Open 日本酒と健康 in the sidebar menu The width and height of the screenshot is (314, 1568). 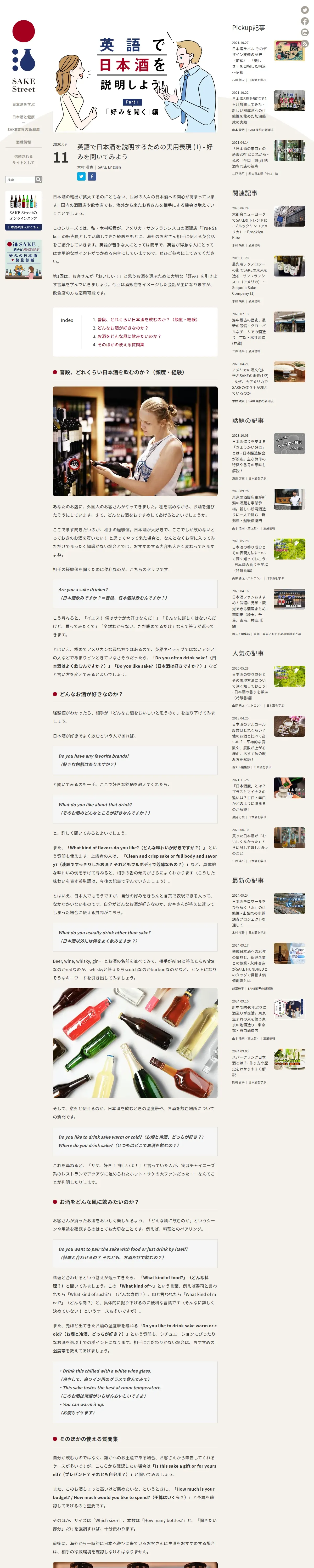tap(24, 117)
